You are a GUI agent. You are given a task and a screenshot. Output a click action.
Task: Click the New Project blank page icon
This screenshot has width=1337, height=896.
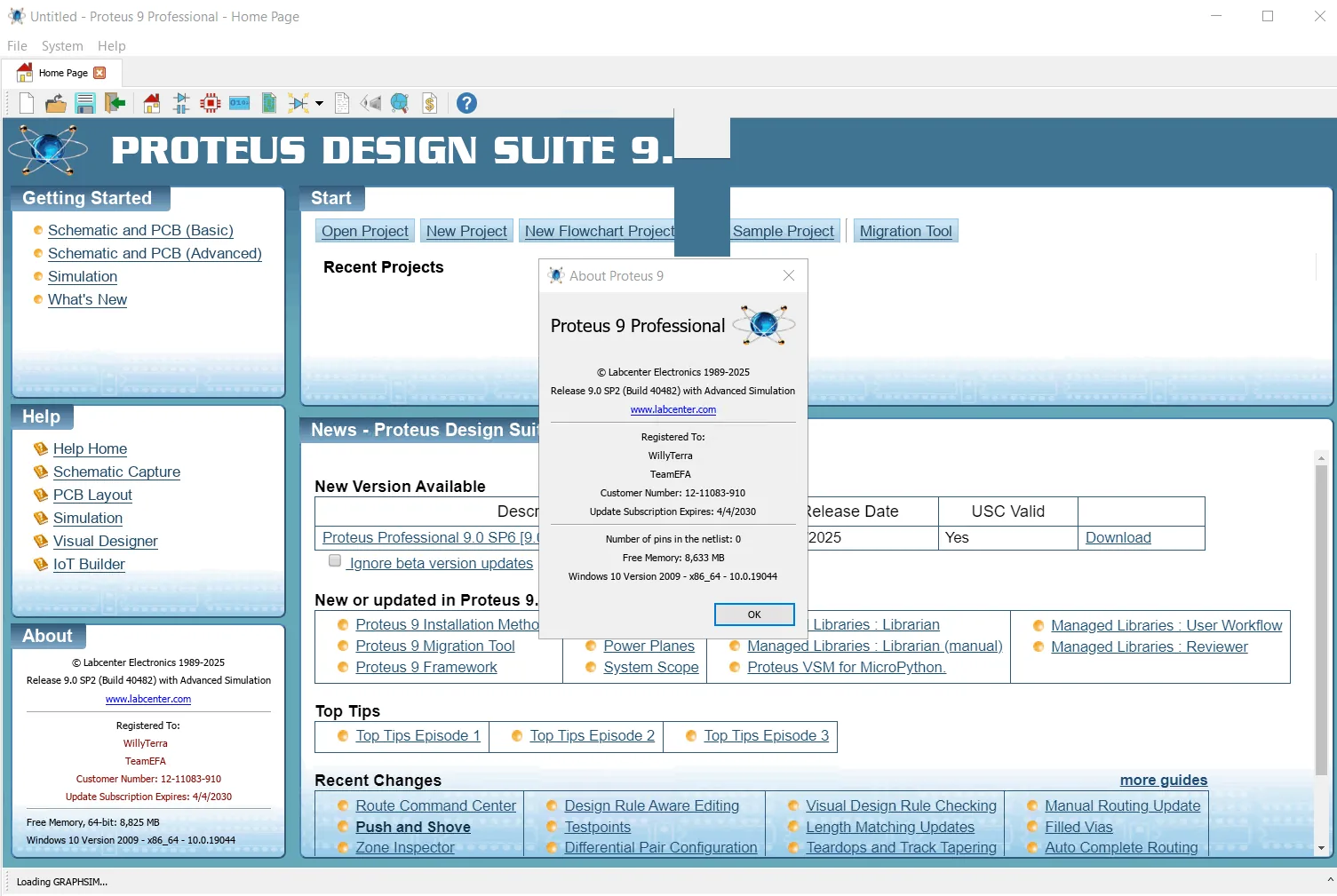pos(27,103)
